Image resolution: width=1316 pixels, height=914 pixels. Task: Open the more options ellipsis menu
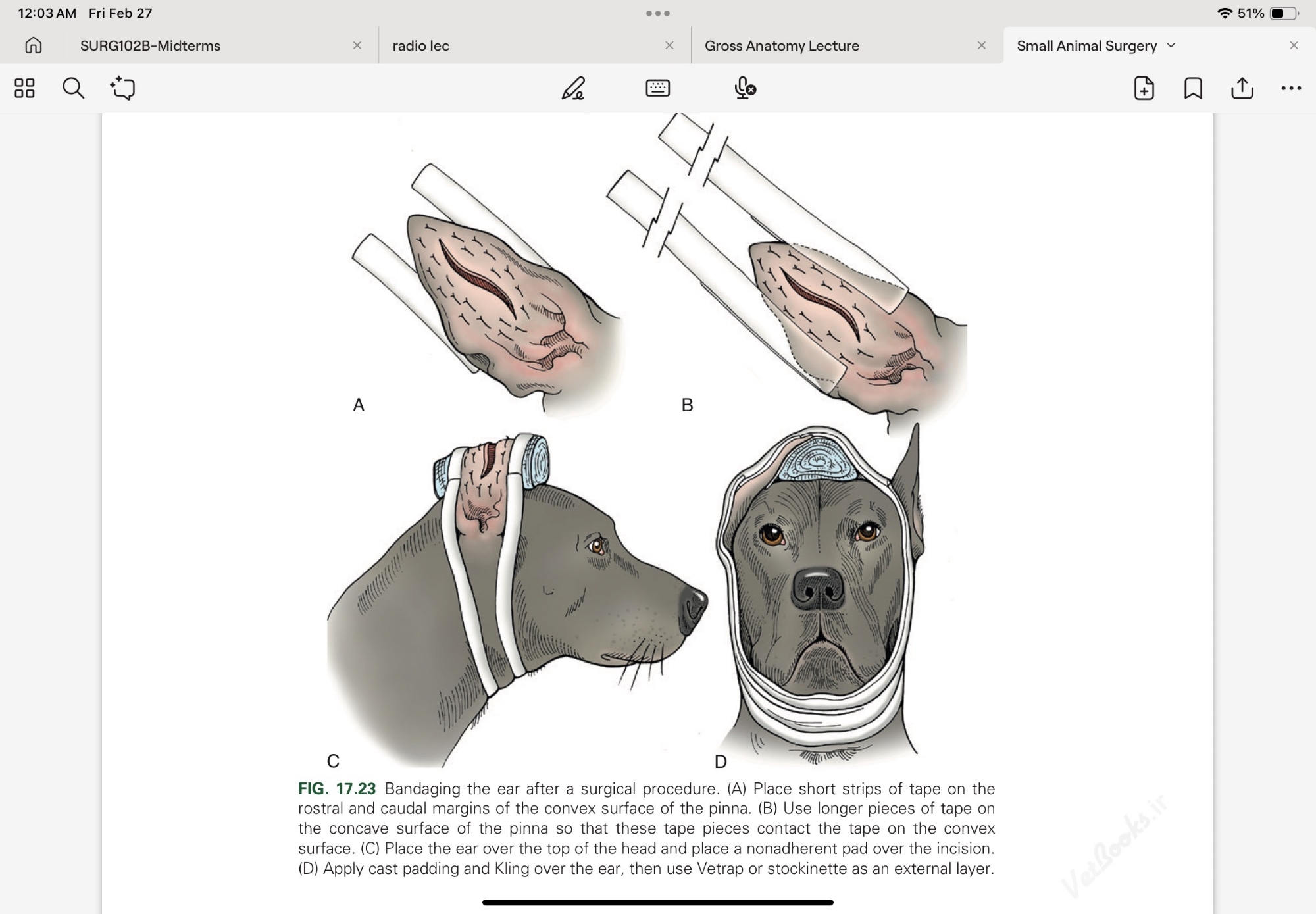1291,88
